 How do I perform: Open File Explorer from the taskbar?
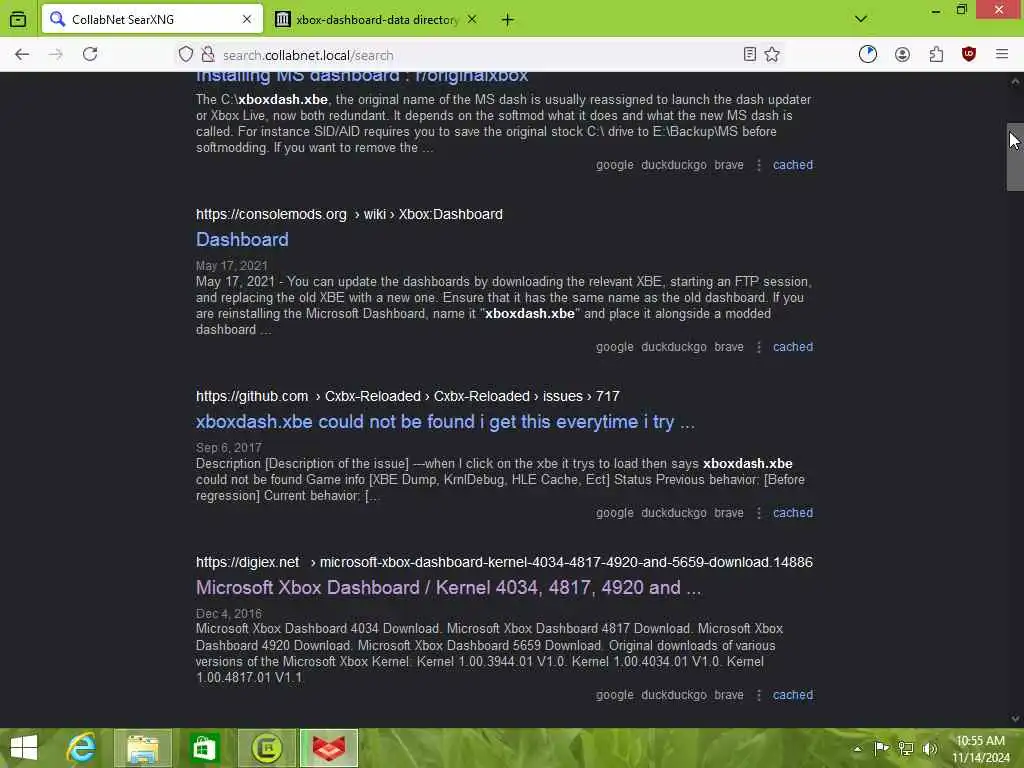tap(143, 748)
